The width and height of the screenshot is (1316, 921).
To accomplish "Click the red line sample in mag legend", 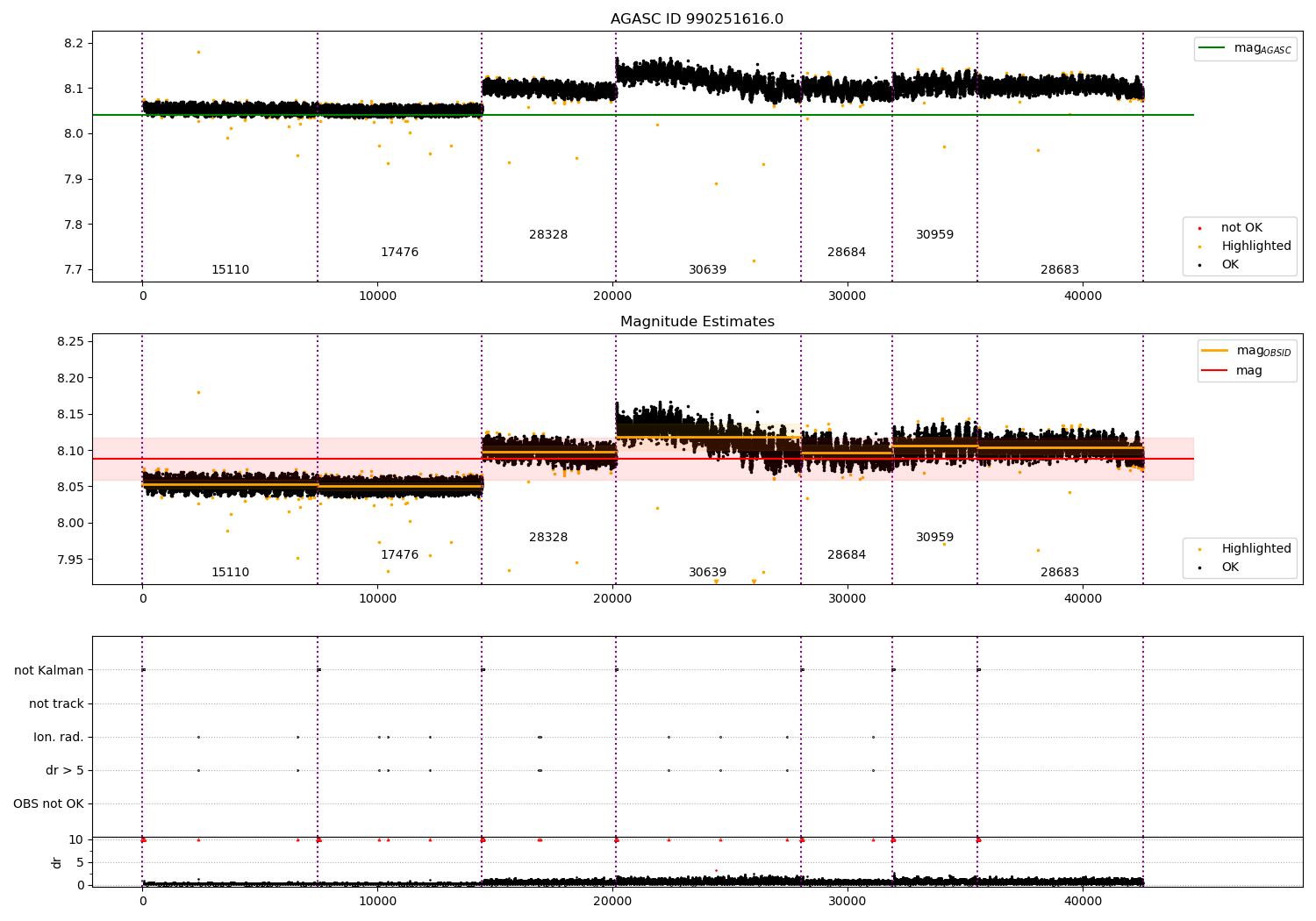I will [1215, 371].
